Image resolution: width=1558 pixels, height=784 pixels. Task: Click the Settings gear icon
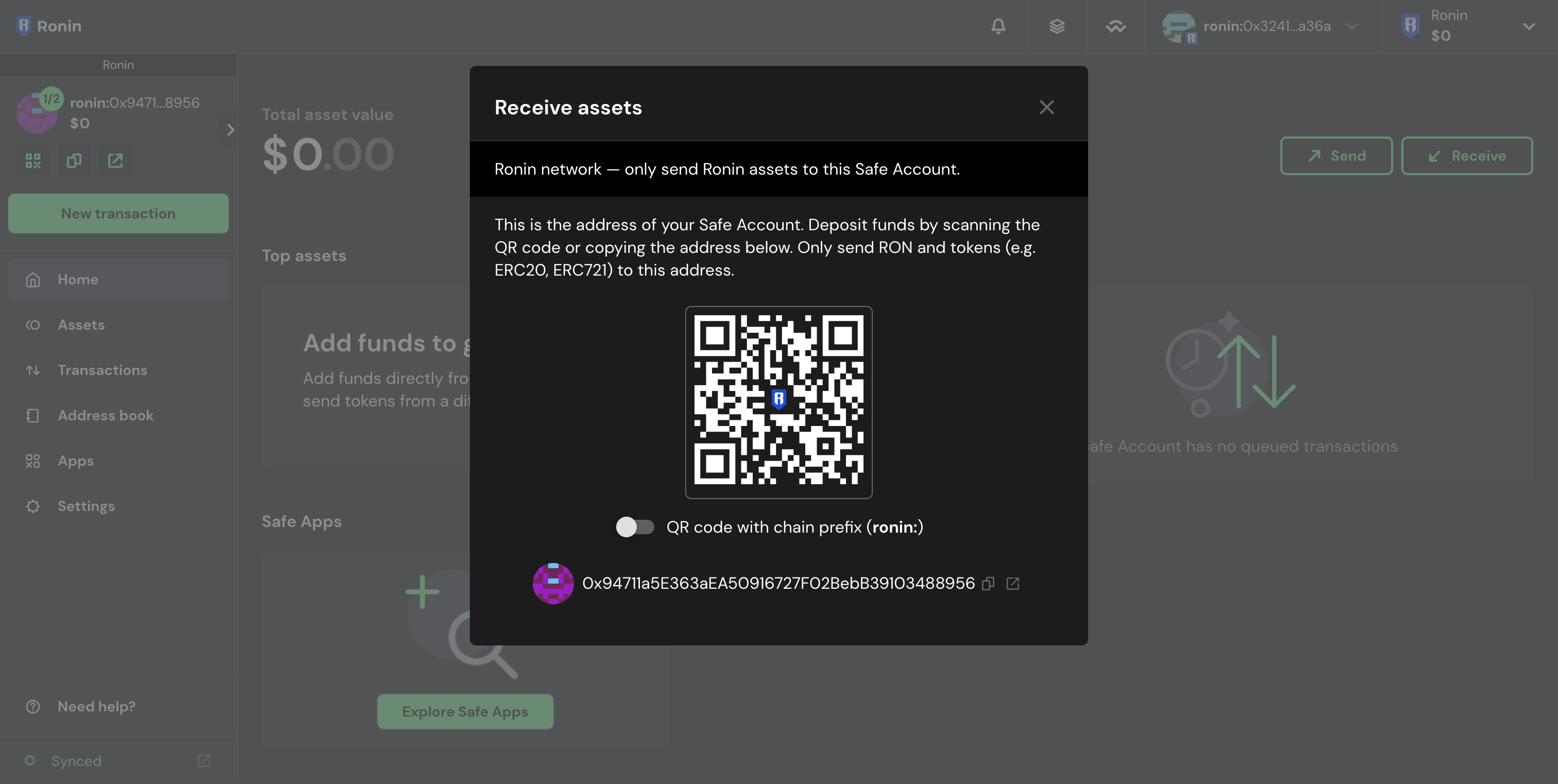[x=32, y=506]
